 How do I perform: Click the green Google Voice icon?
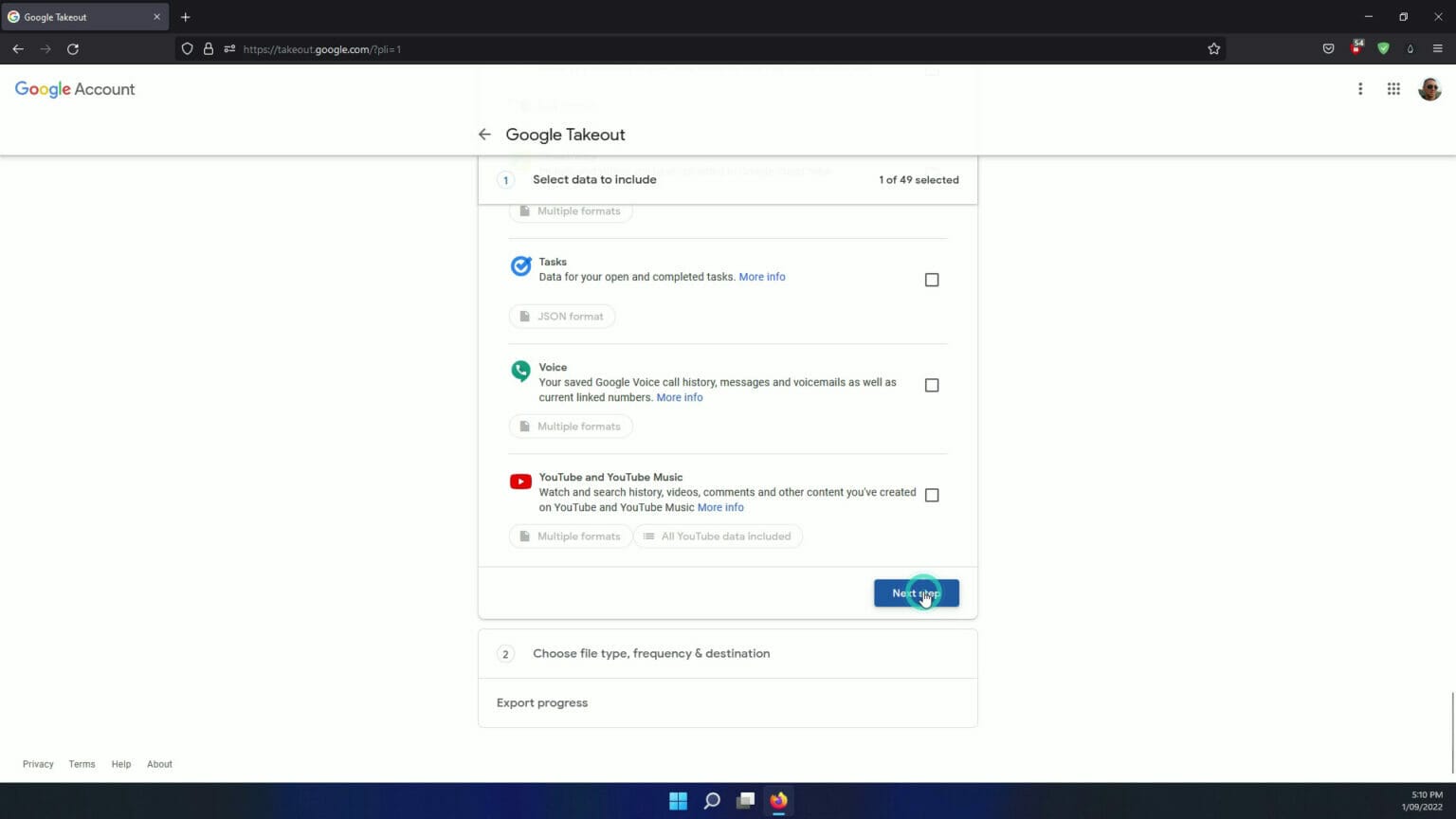(x=520, y=372)
